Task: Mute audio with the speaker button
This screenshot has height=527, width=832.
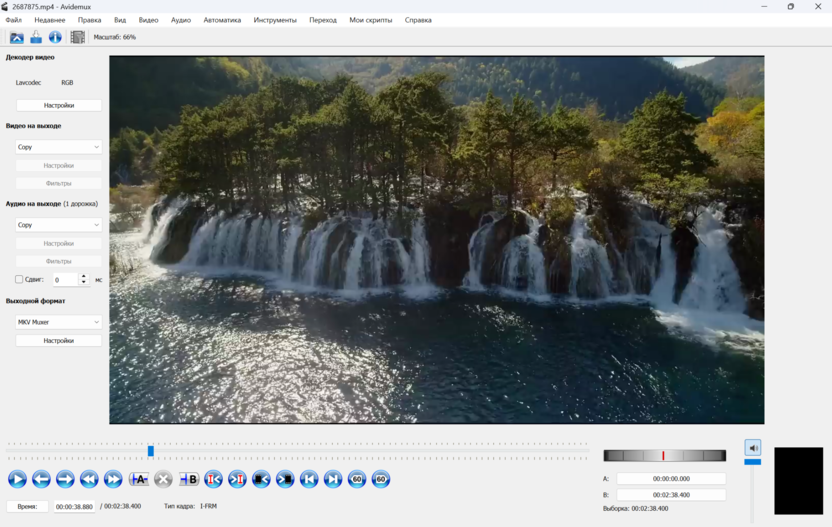Action: (753, 448)
